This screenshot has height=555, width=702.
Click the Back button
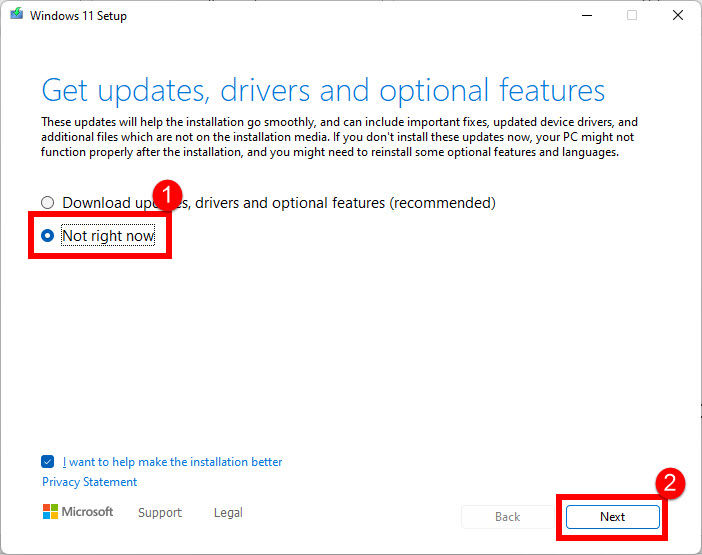click(x=507, y=517)
